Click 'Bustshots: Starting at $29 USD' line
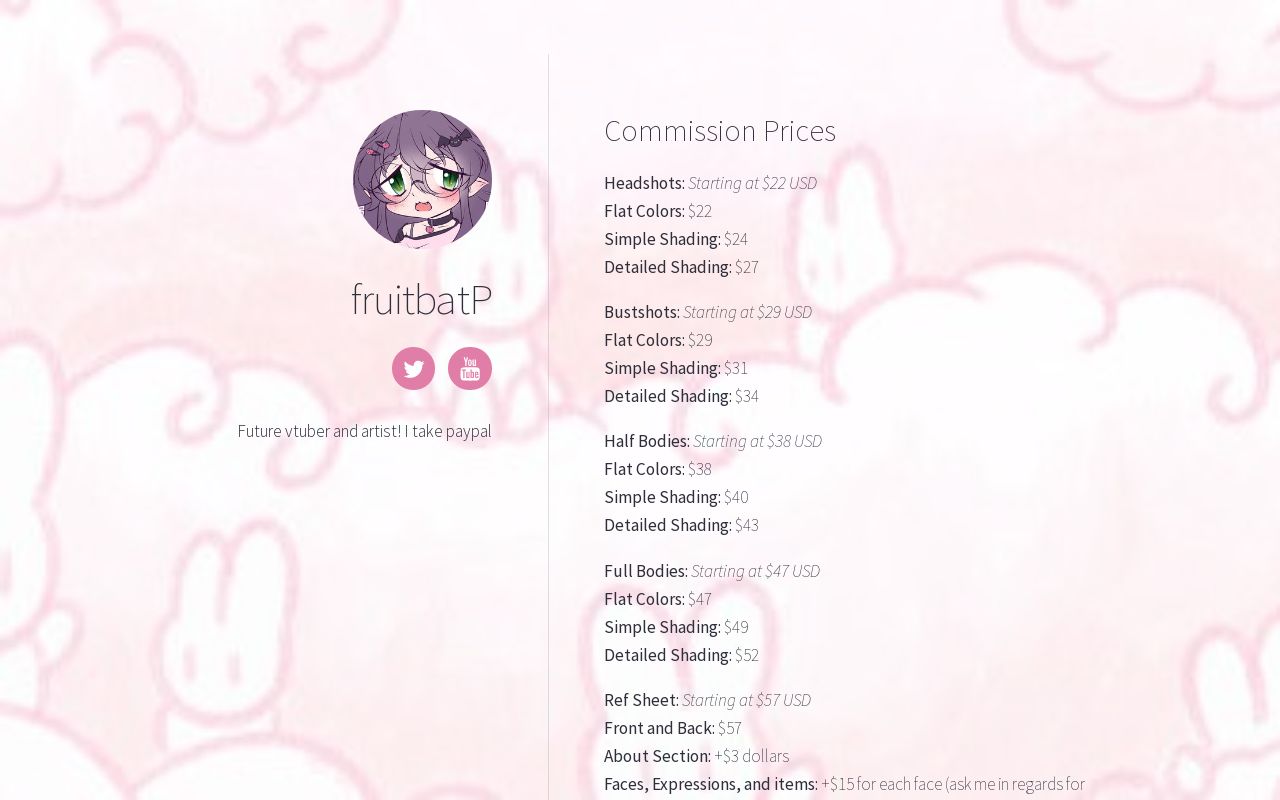This screenshot has width=1280, height=800. 708,312
